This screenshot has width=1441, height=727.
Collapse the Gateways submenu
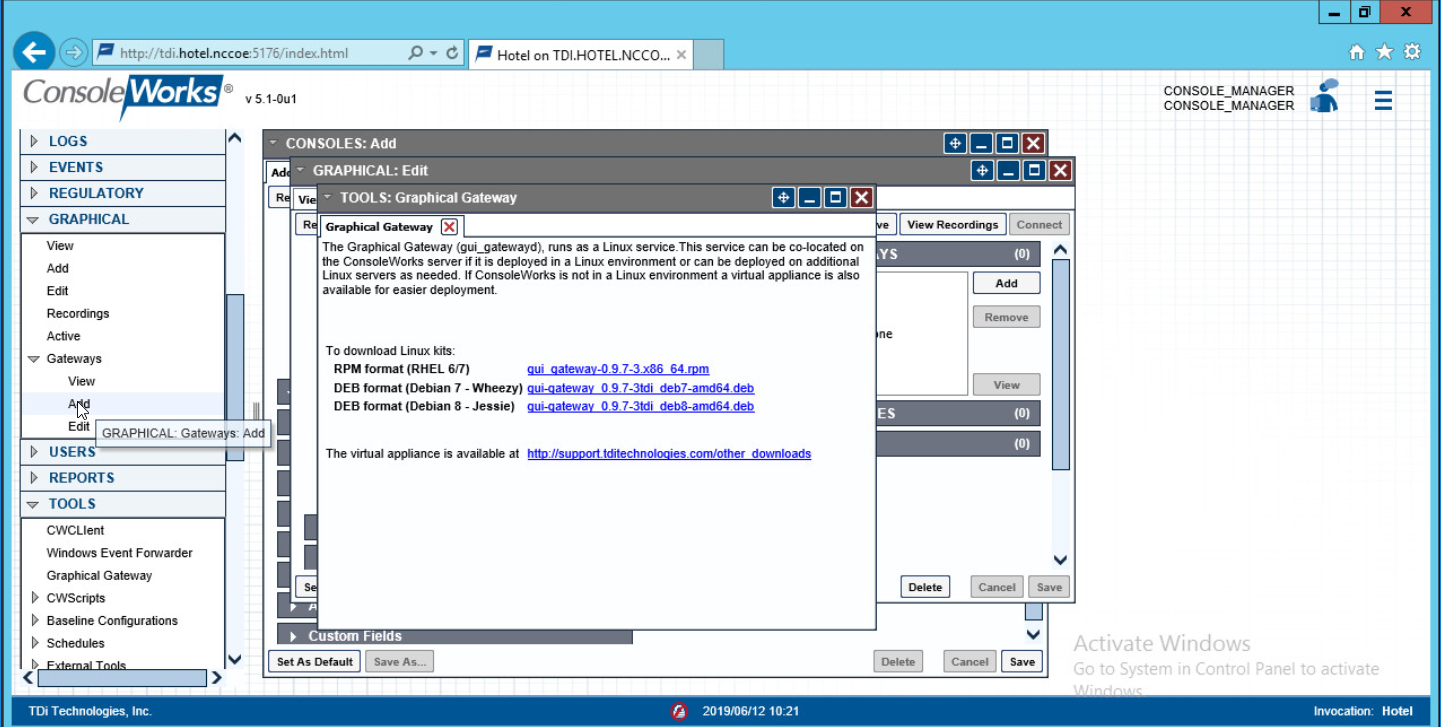tap(34, 359)
